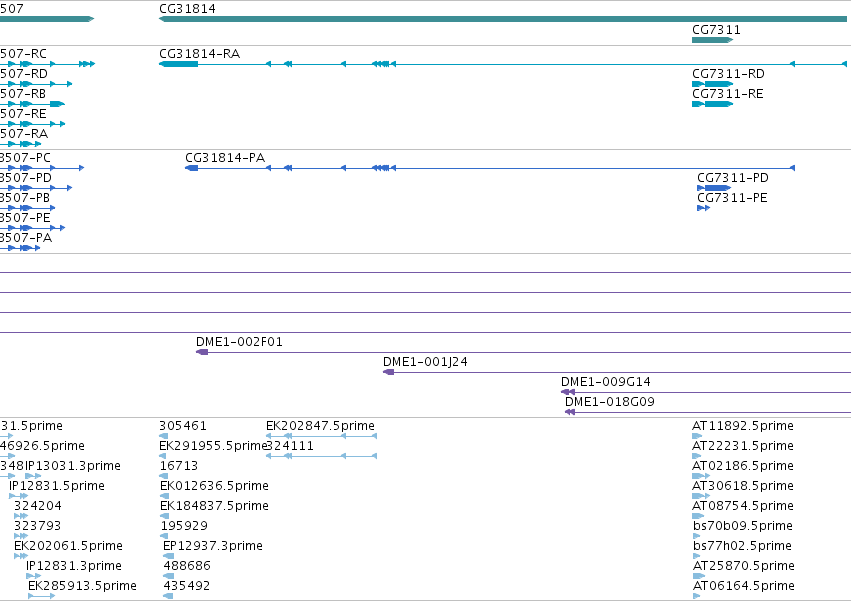Viewport: 851px width, 601px height.
Task: Select the EP12937.3prime EST label
Action: click(x=213, y=546)
